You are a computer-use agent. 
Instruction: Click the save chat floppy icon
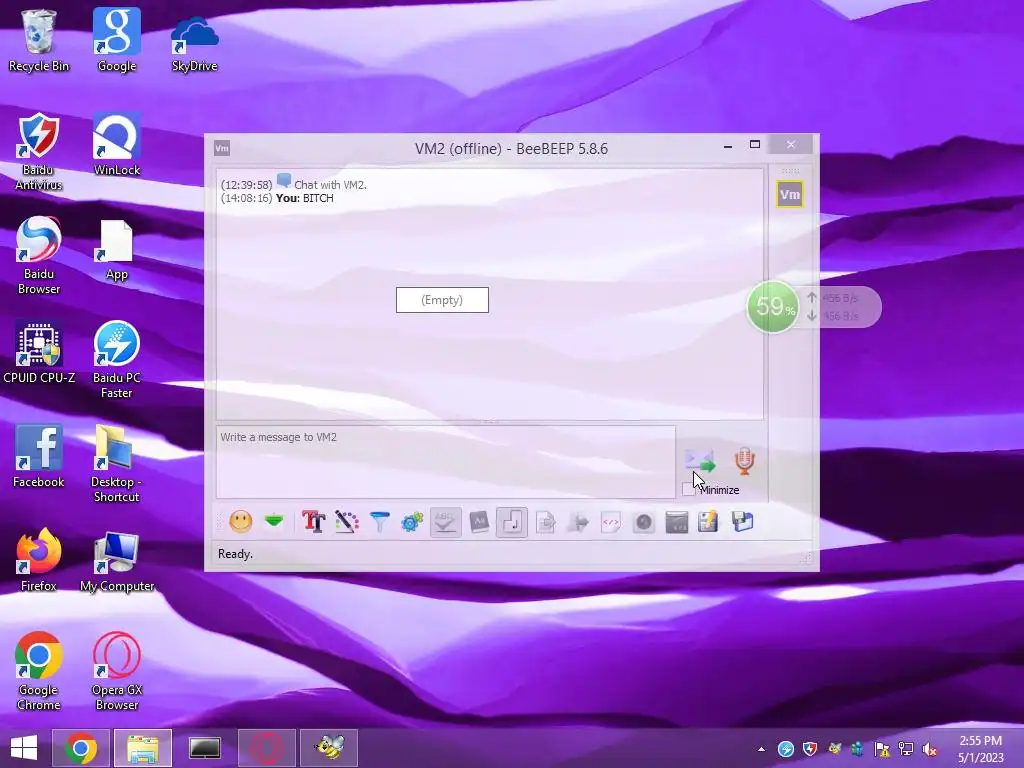[x=742, y=522]
